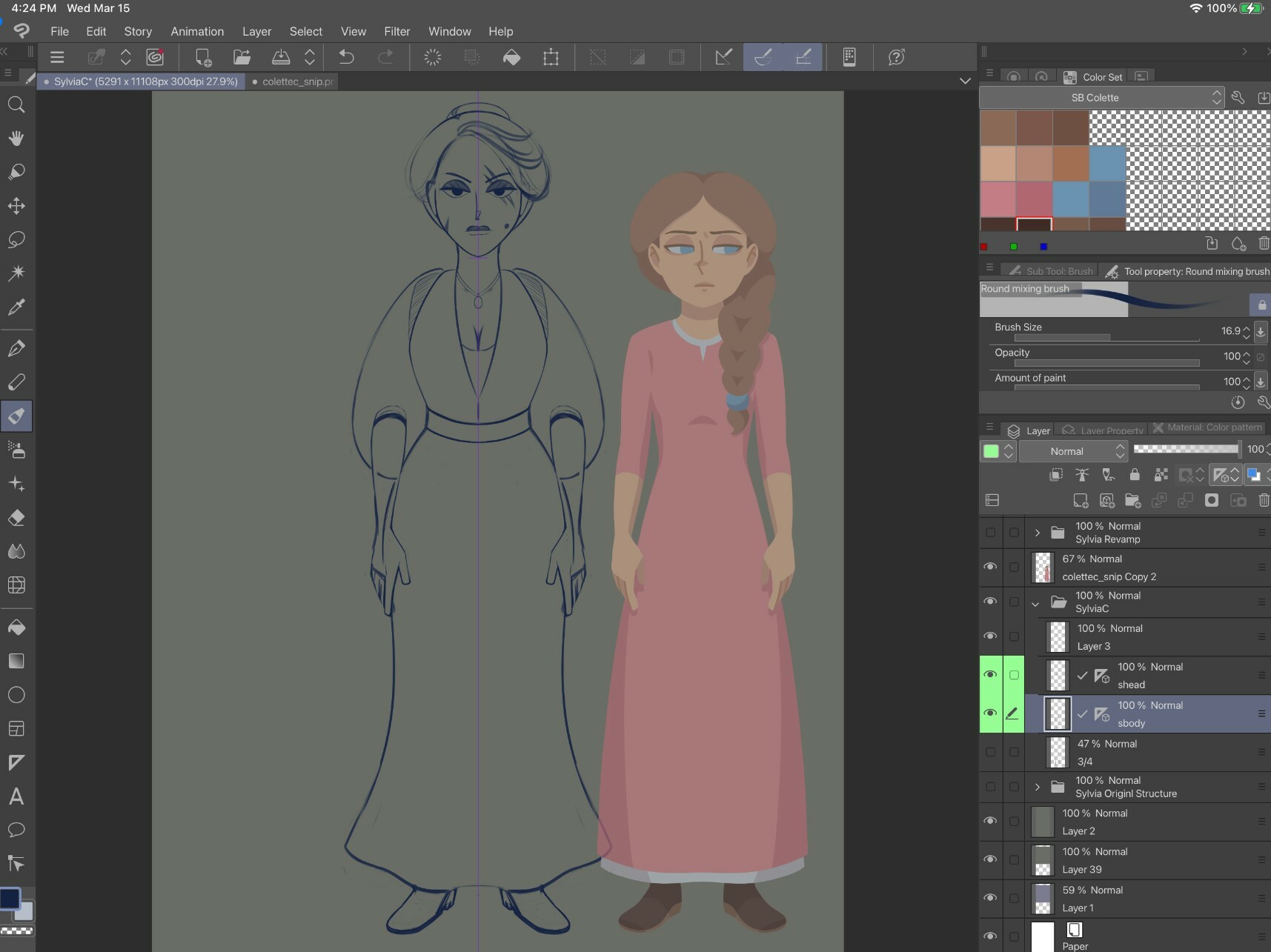Pick the Eyedropper tool
The width and height of the screenshot is (1271, 952).
tap(16, 307)
